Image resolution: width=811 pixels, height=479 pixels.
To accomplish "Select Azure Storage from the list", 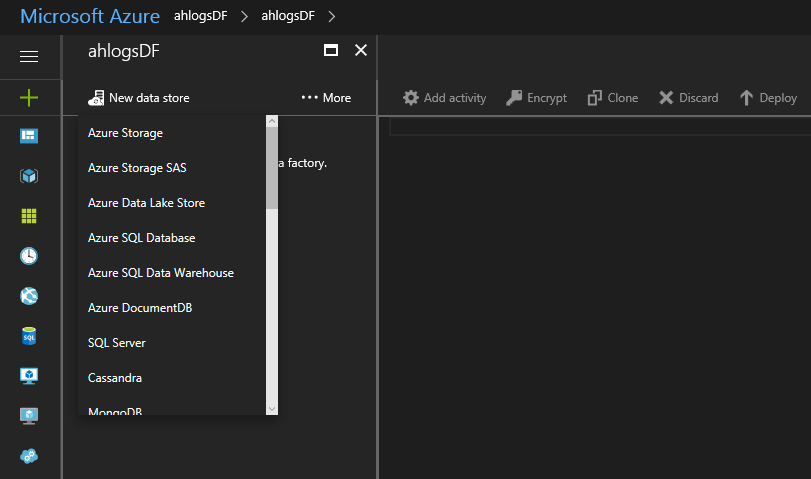I will (172, 133).
